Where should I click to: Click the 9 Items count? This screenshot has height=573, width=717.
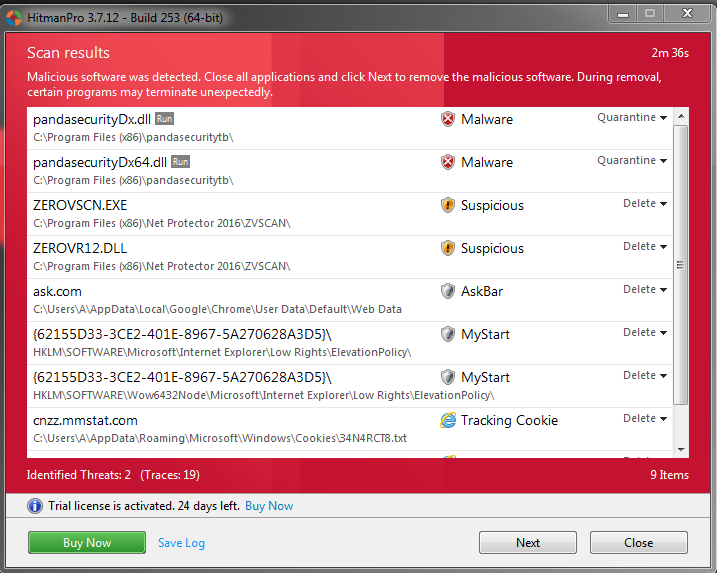pyautogui.click(x=669, y=475)
